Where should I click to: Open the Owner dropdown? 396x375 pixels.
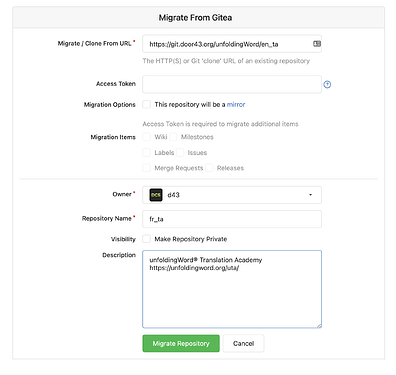tap(232, 195)
